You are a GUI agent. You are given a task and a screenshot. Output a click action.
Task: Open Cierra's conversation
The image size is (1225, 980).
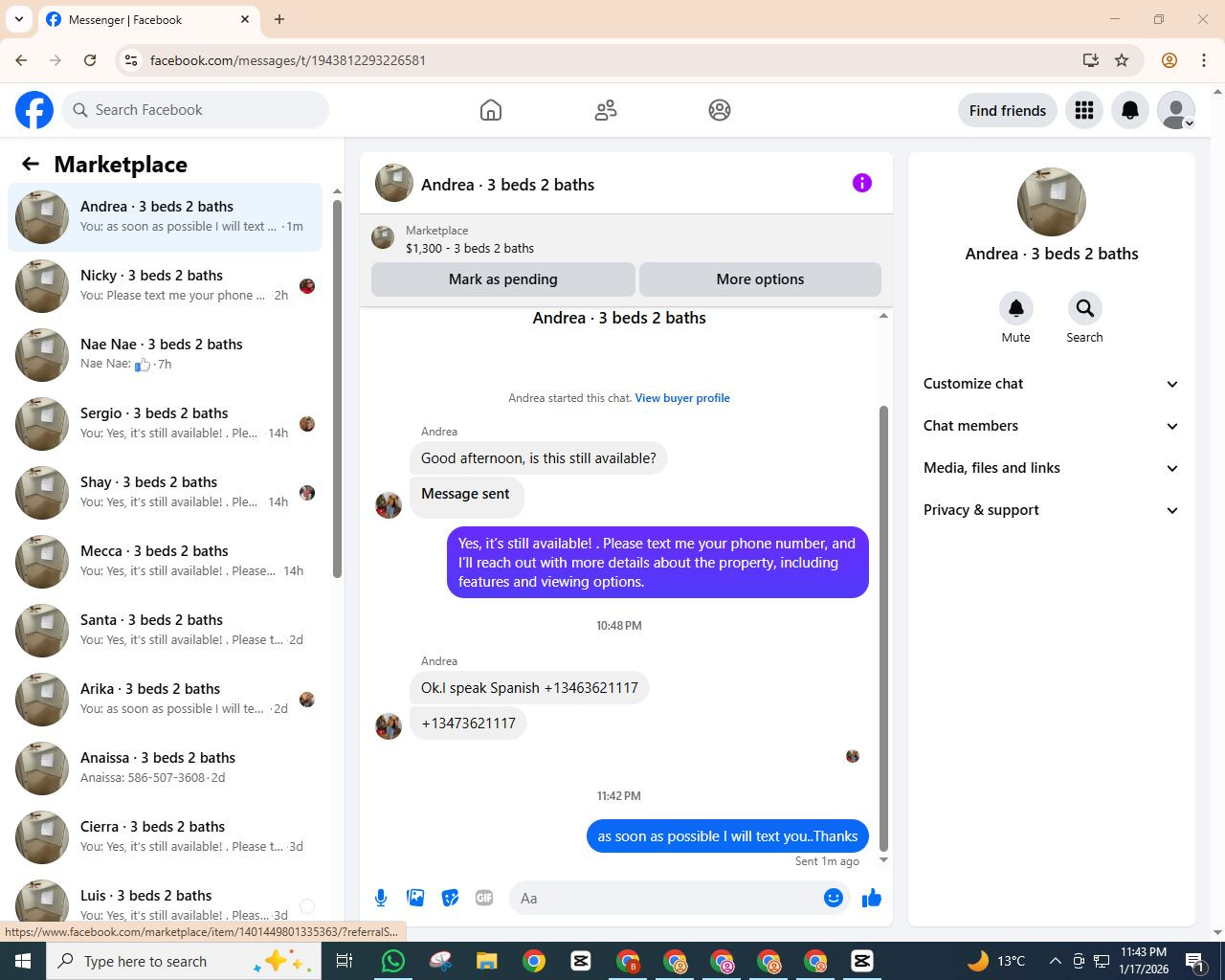pyautogui.click(x=165, y=837)
